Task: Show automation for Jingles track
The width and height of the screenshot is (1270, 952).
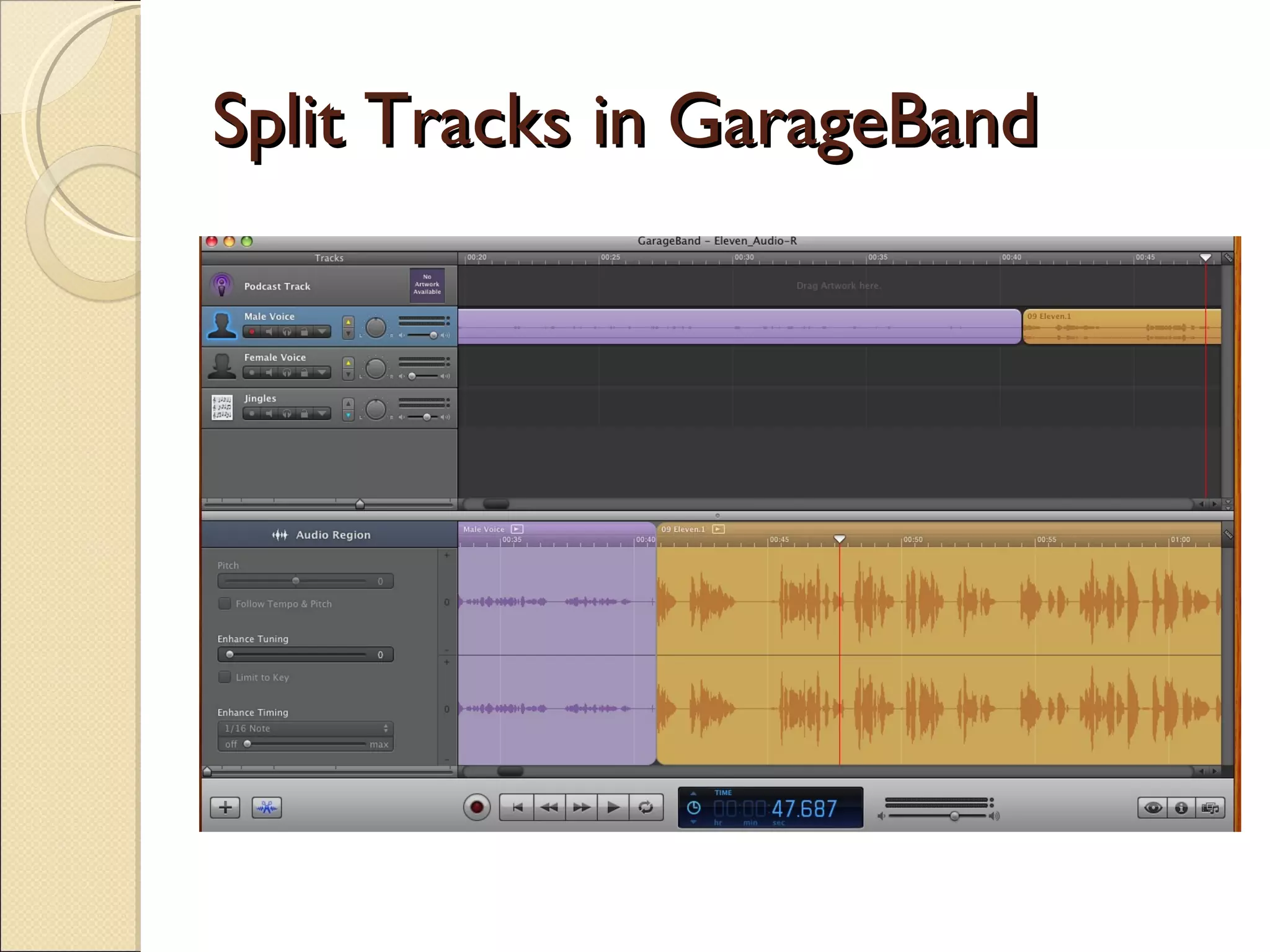Action: point(322,414)
